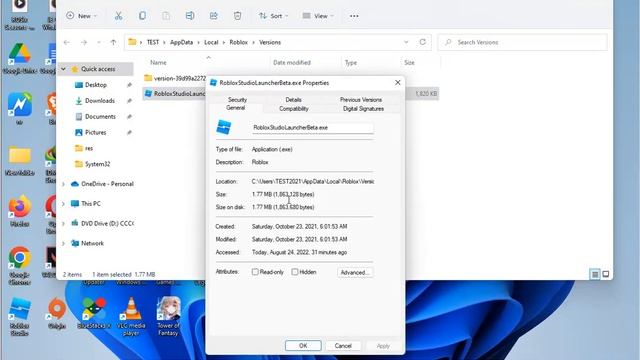Click Roblox in the address breadcrumb
The width and height of the screenshot is (640, 360).
coord(238,42)
